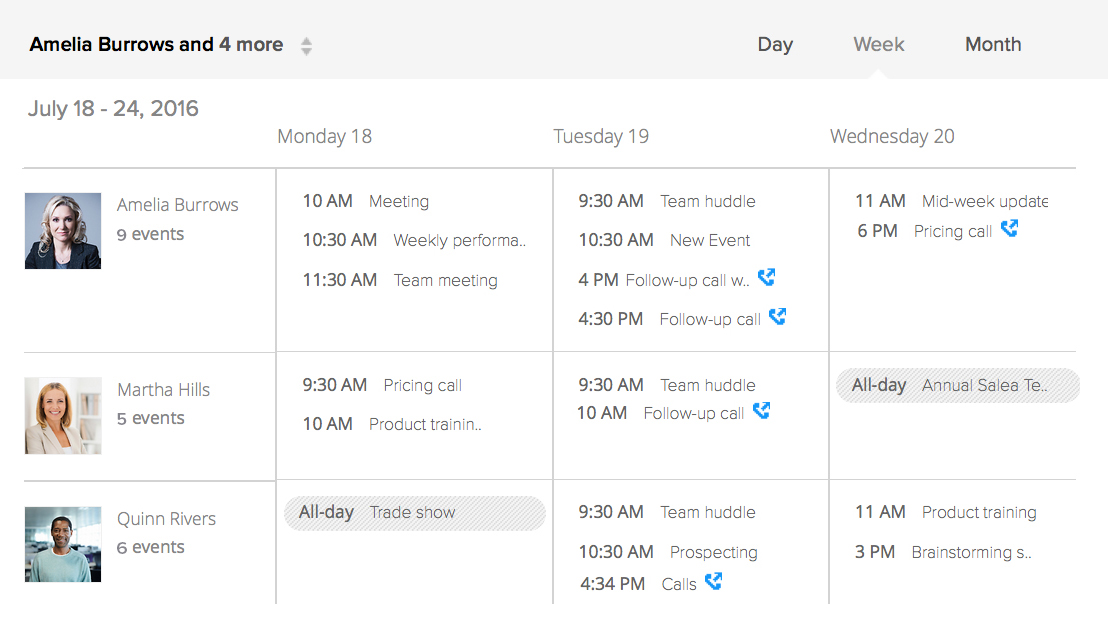Image resolution: width=1108 pixels, height=625 pixels.
Task: Open Quinn's 3 PM Brainstorming session event
Action: [970, 552]
